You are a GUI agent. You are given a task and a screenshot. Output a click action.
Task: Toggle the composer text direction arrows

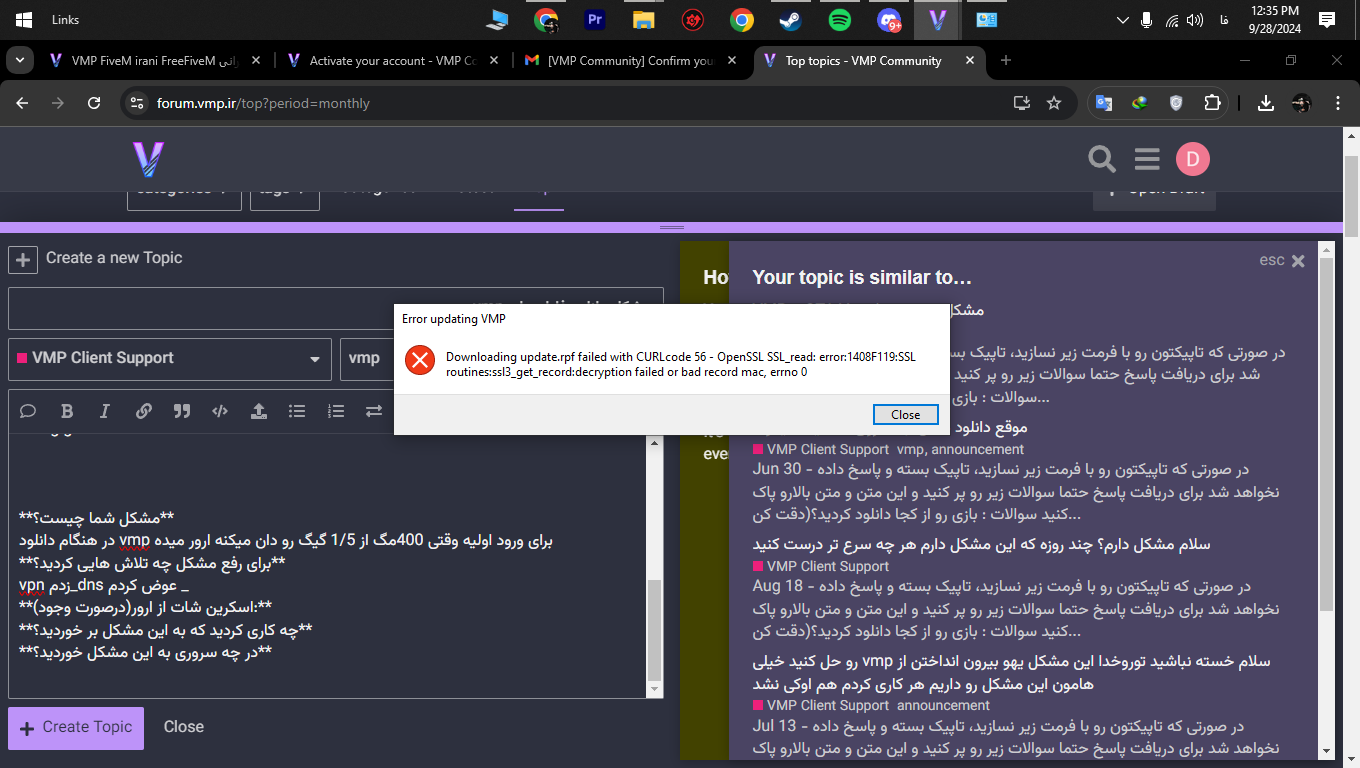(x=374, y=411)
